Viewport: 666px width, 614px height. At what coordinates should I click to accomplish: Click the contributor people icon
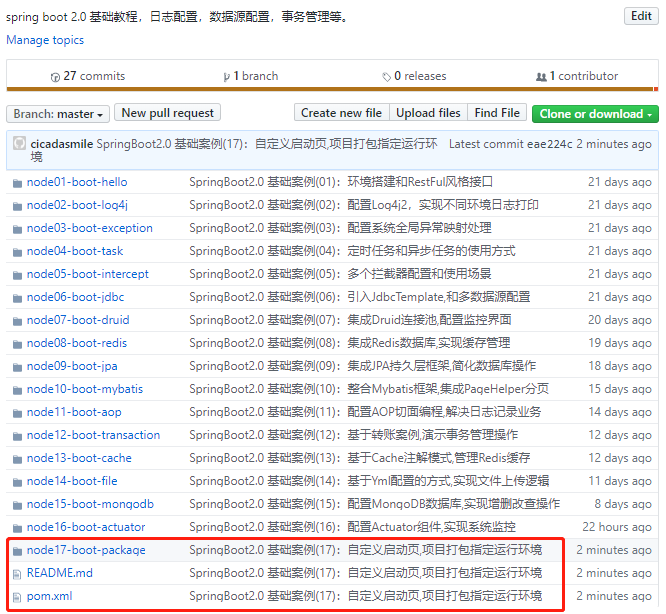point(541,77)
